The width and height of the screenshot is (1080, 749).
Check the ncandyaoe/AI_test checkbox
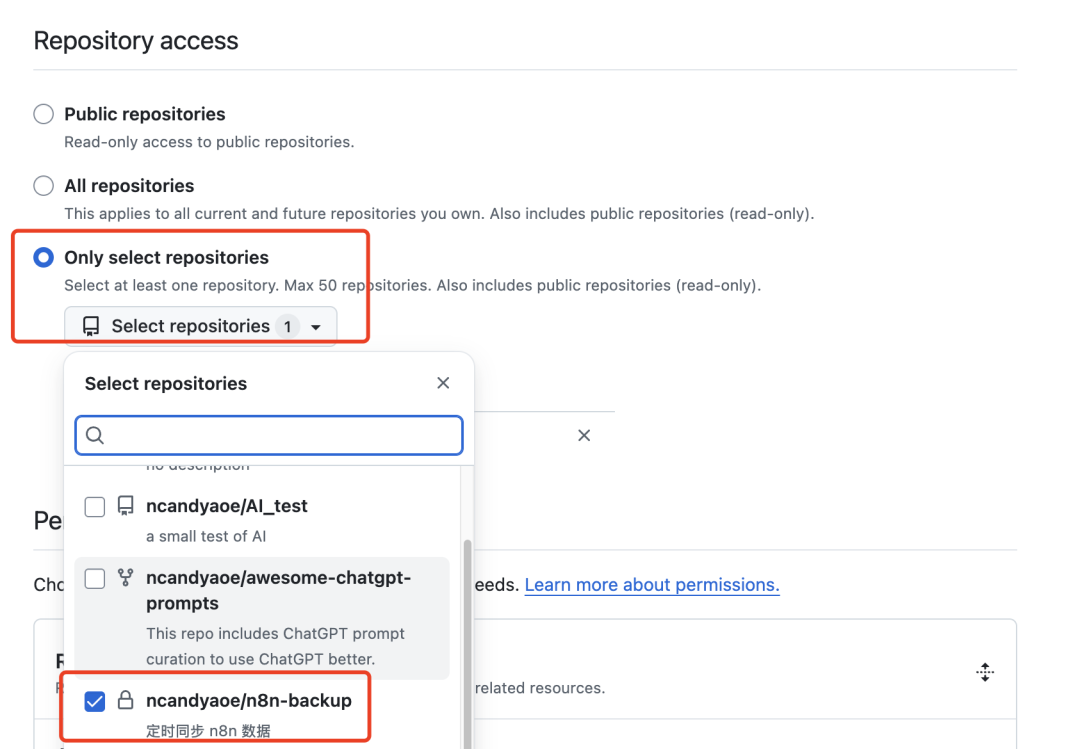pyautogui.click(x=94, y=506)
